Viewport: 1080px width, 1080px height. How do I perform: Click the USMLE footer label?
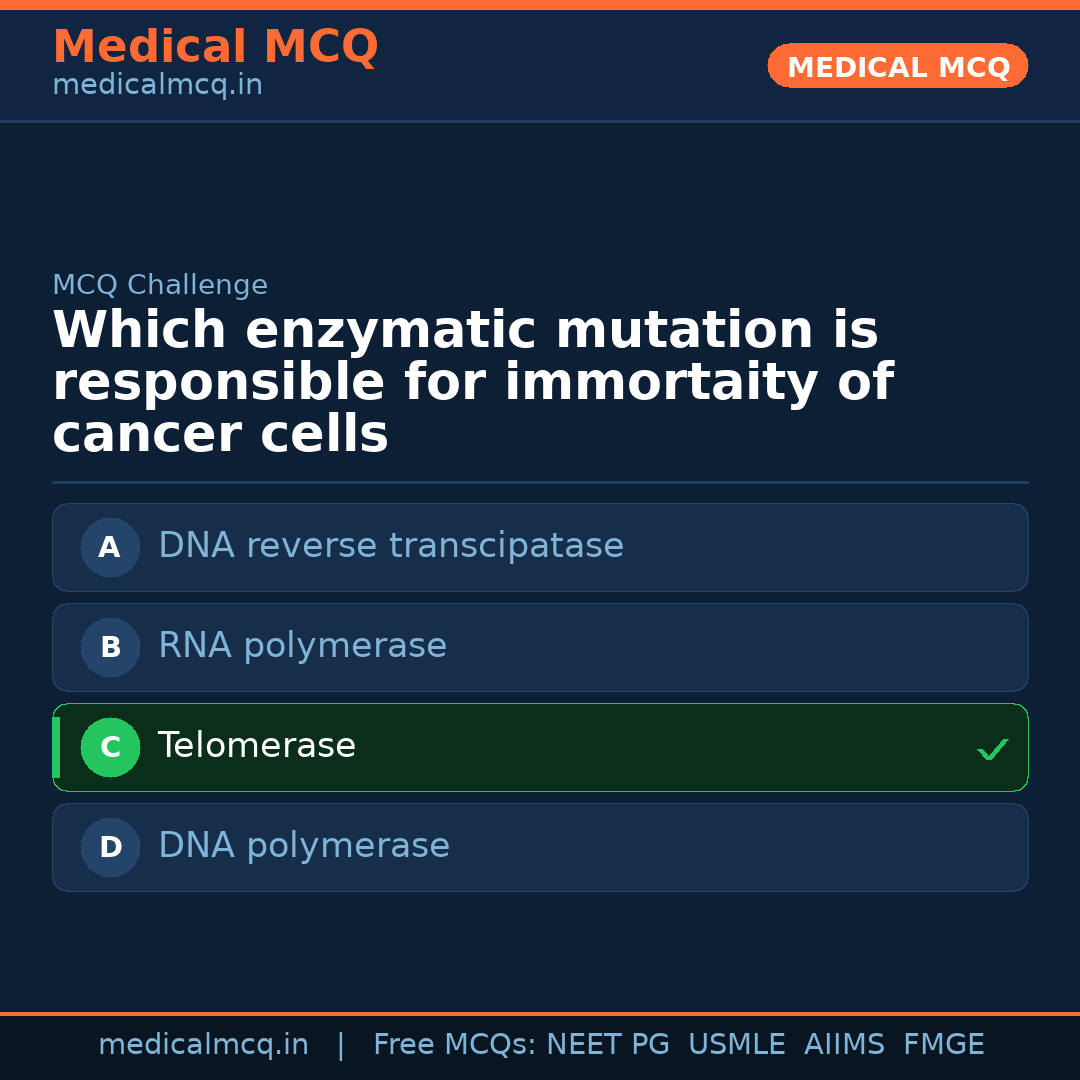pos(736,1045)
